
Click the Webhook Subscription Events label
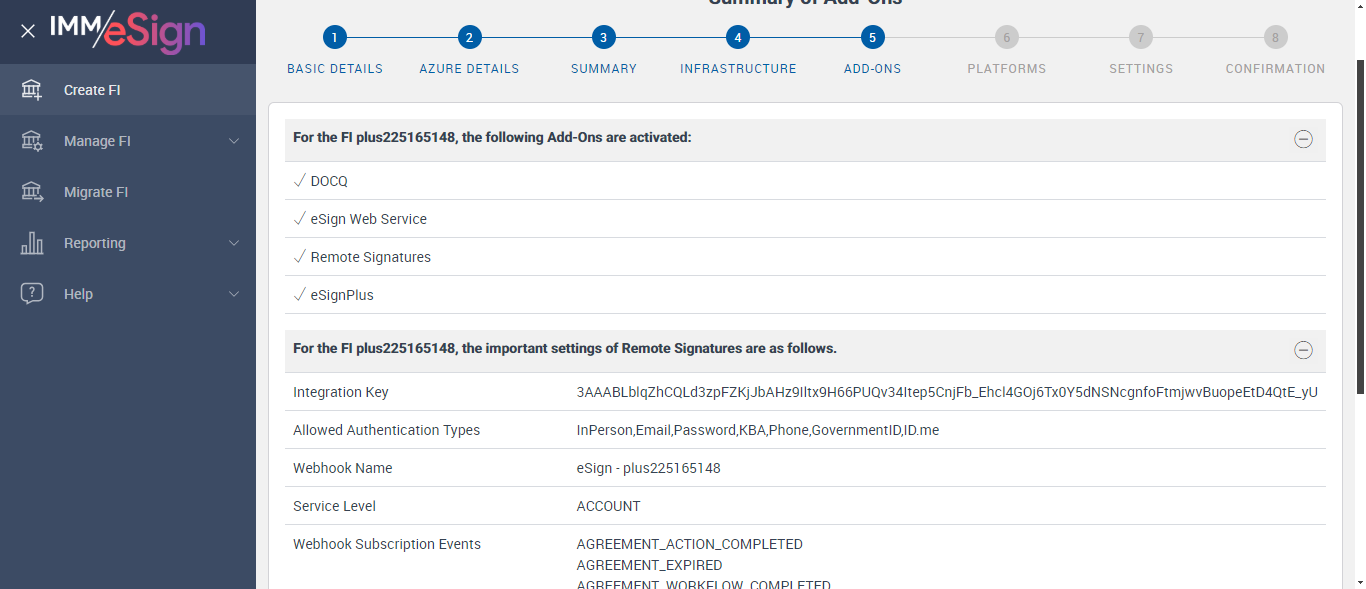click(x=387, y=544)
